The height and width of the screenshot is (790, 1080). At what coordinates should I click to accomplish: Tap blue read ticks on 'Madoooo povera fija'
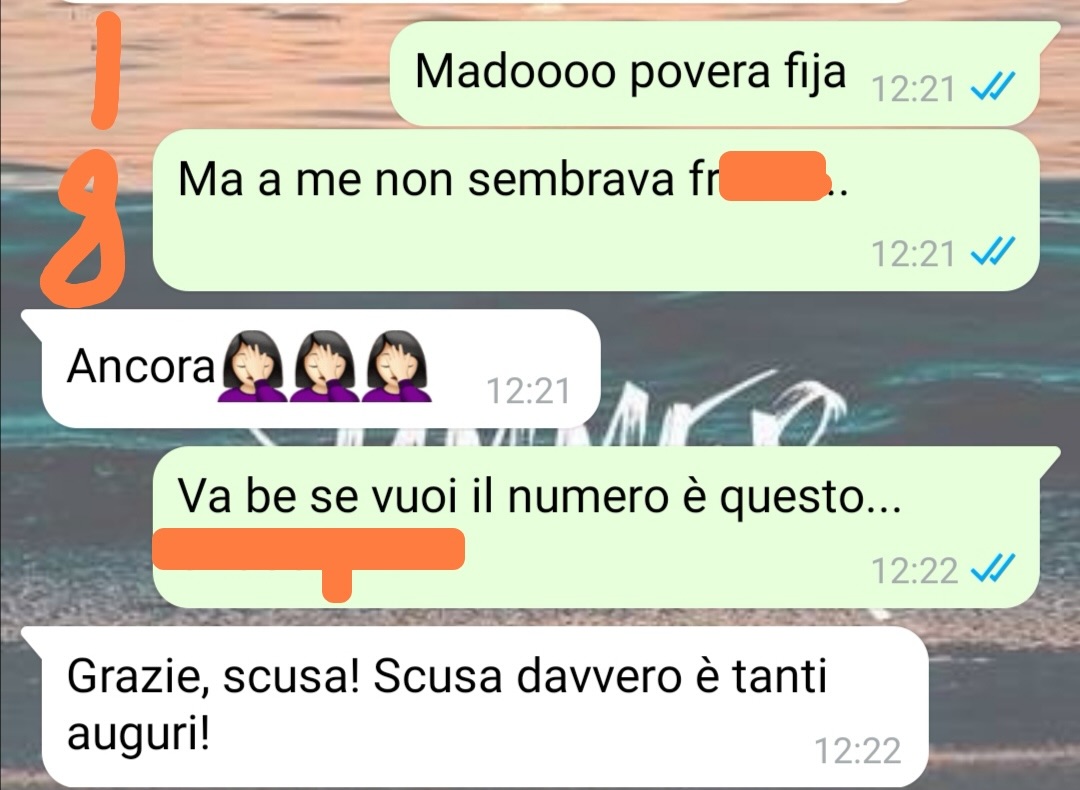coord(993,88)
